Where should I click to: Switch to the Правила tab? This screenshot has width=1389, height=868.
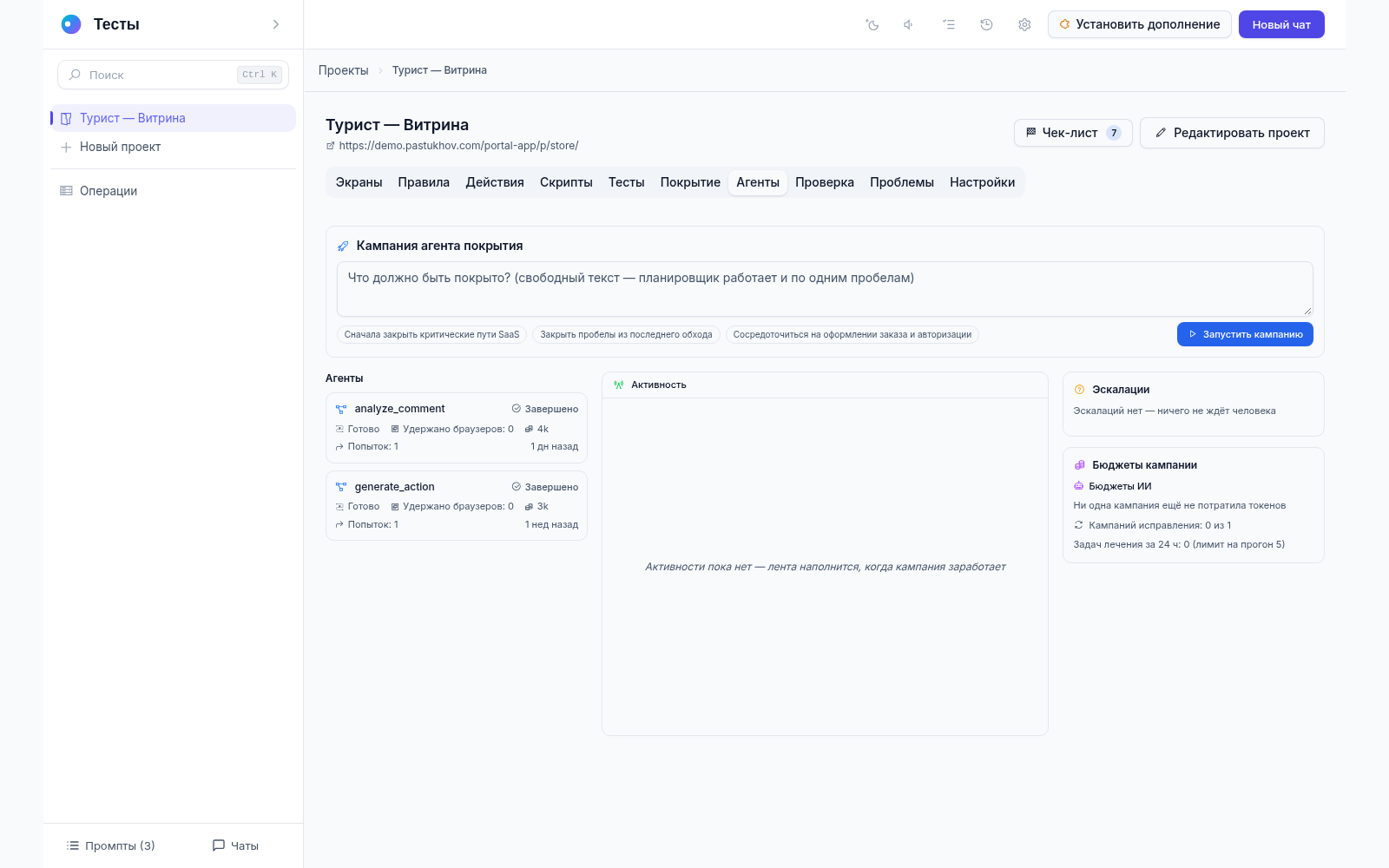point(424,182)
